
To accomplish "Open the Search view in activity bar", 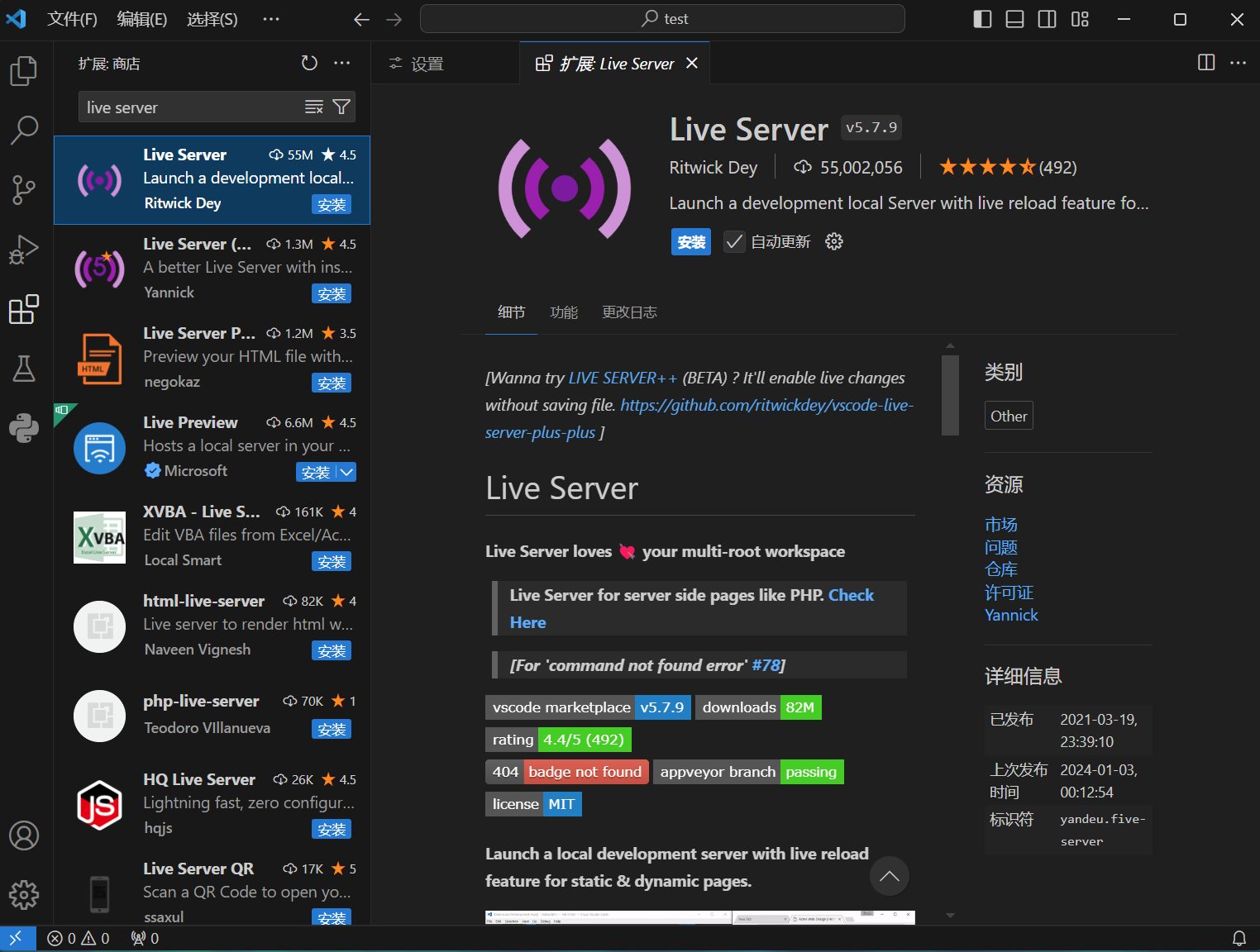I will pos(24,131).
